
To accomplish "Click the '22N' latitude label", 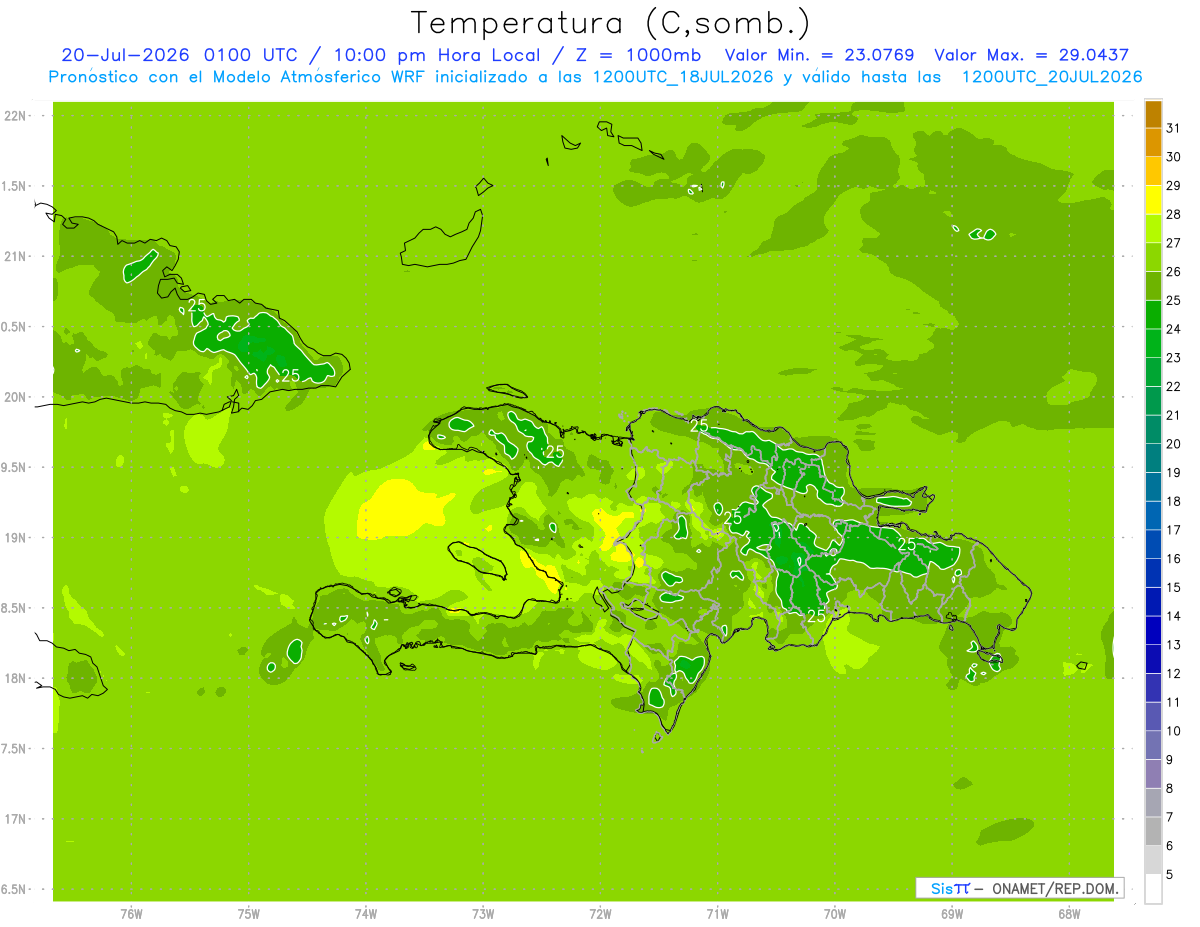I will tap(16, 116).
